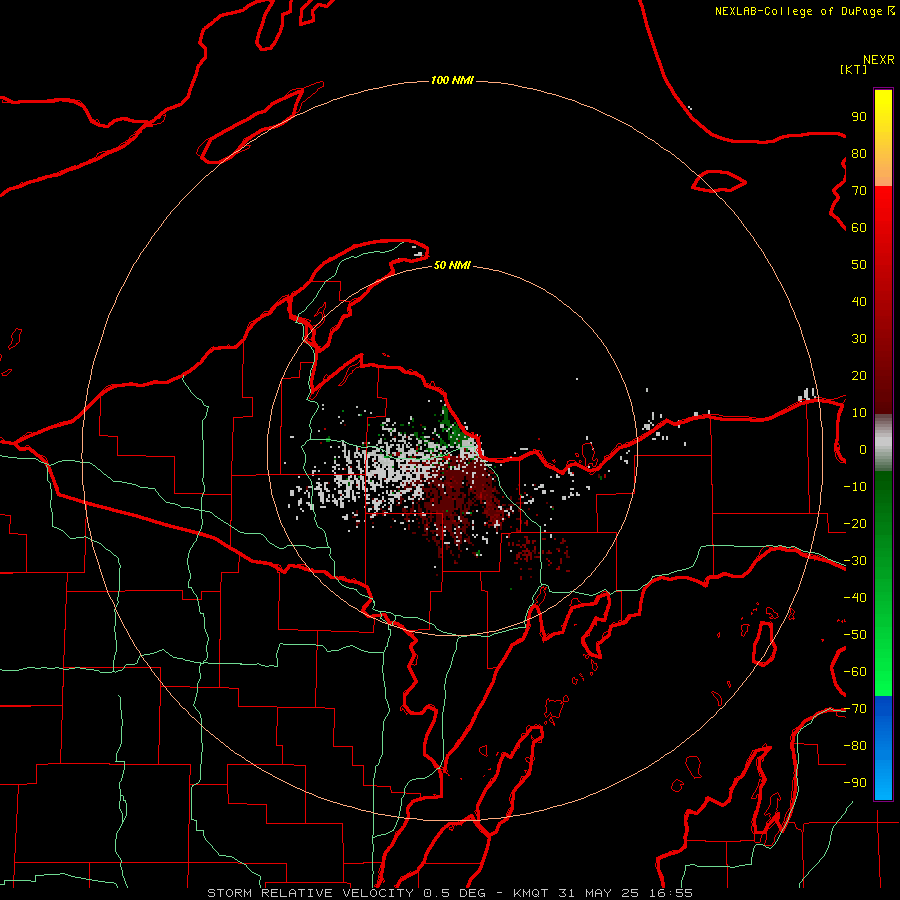The image size is (900, 900).
Task: Click the [KT] units label
Action: coord(854,69)
